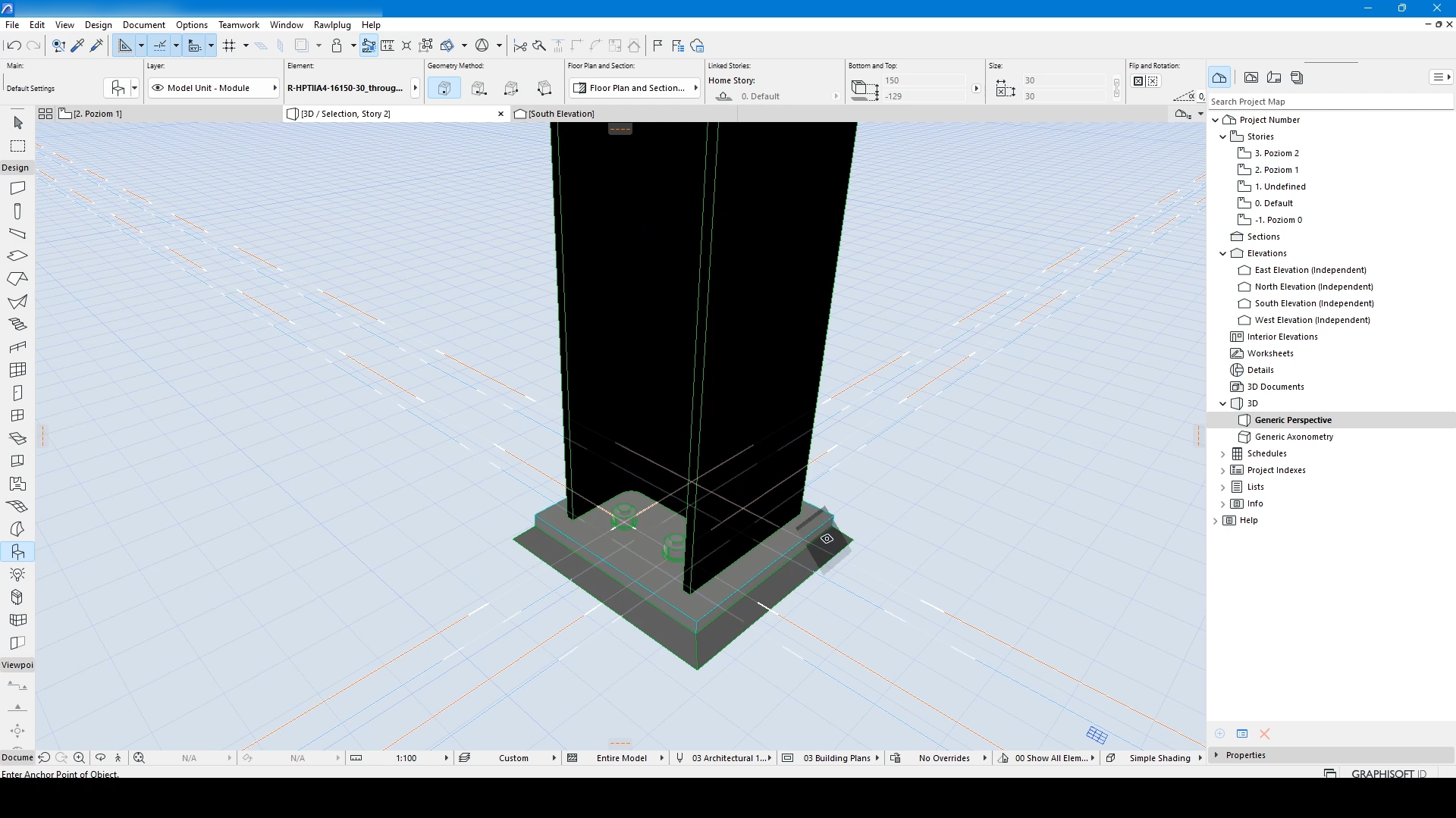Select first Geometry Method option
Viewport: 1456px width, 818px height.
pos(444,88)
